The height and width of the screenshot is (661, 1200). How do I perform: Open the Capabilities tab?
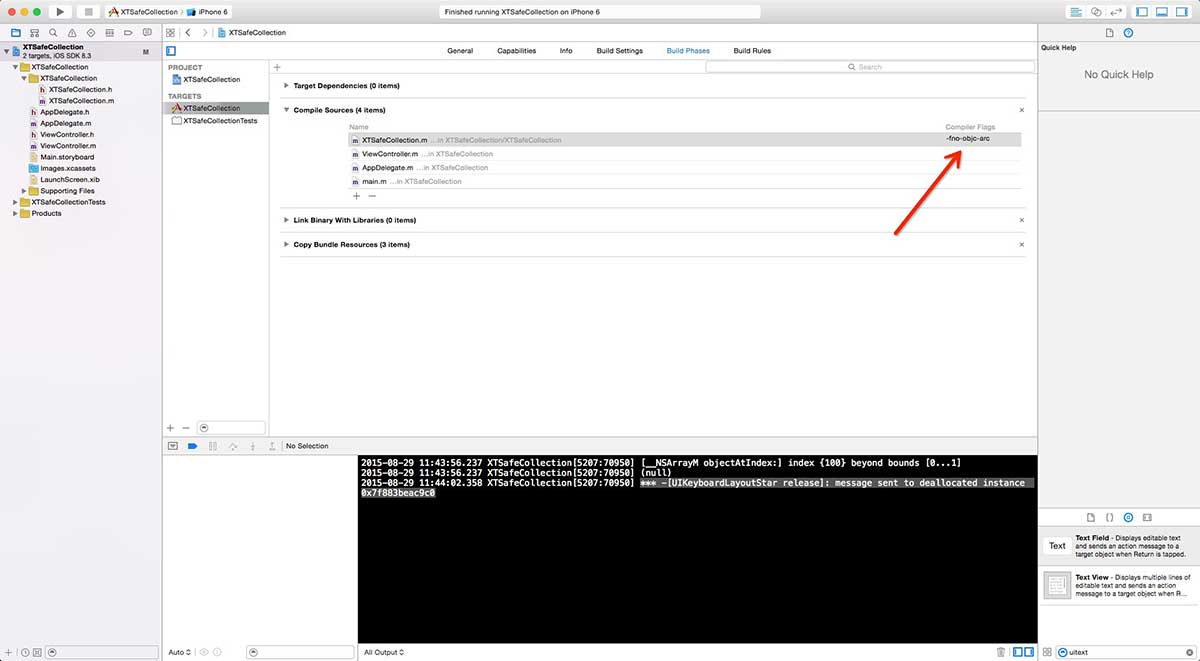(x=516, y=51)
